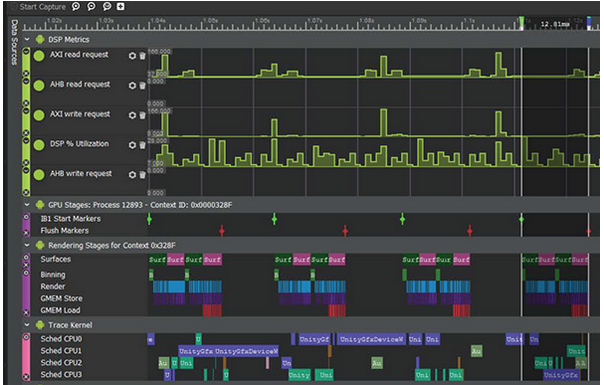604x385 pixels.
Task: Click the long UnityGfxDeviceW block on Sched CPU0
Action: tap(371, 339)
